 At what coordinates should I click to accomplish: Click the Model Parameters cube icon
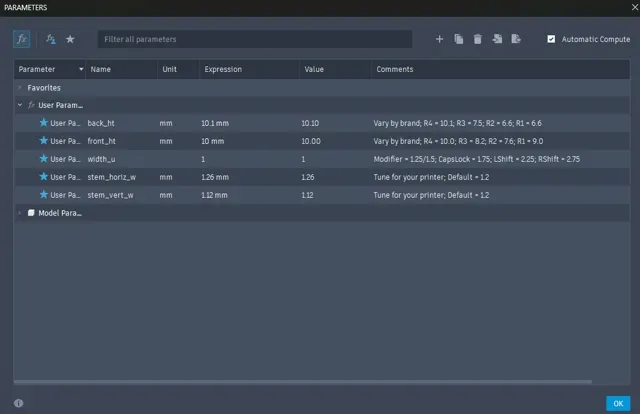(x=31, y=213)
